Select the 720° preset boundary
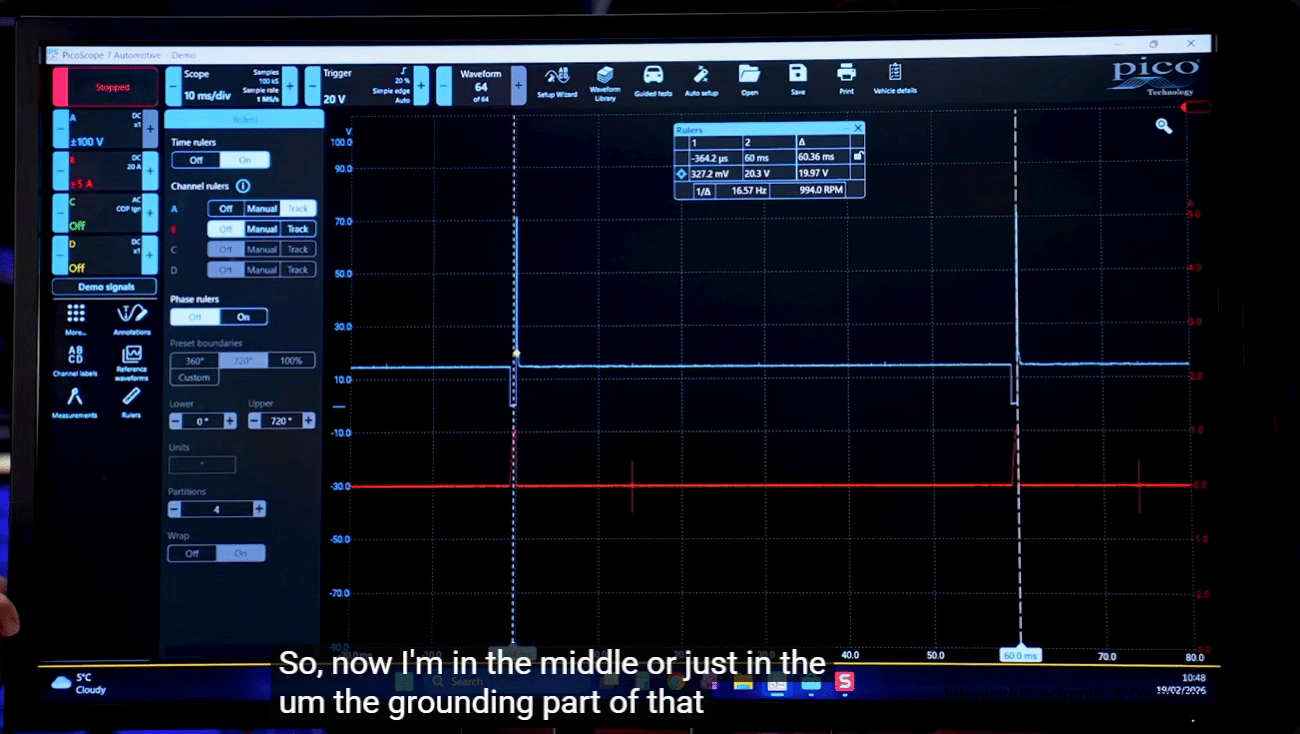The height and width of the screenshot is (734, 1300). [x=243, y=360]
